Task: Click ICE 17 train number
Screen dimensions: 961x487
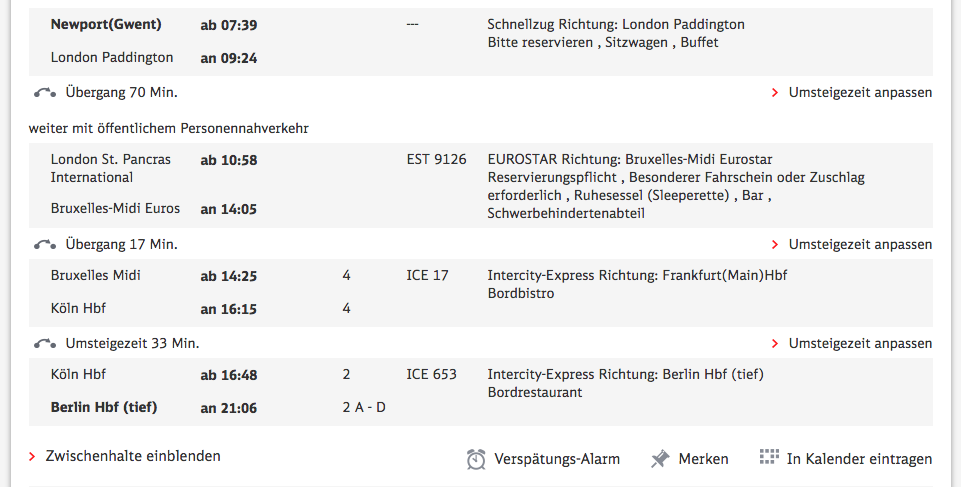Action: coord(427,275)
